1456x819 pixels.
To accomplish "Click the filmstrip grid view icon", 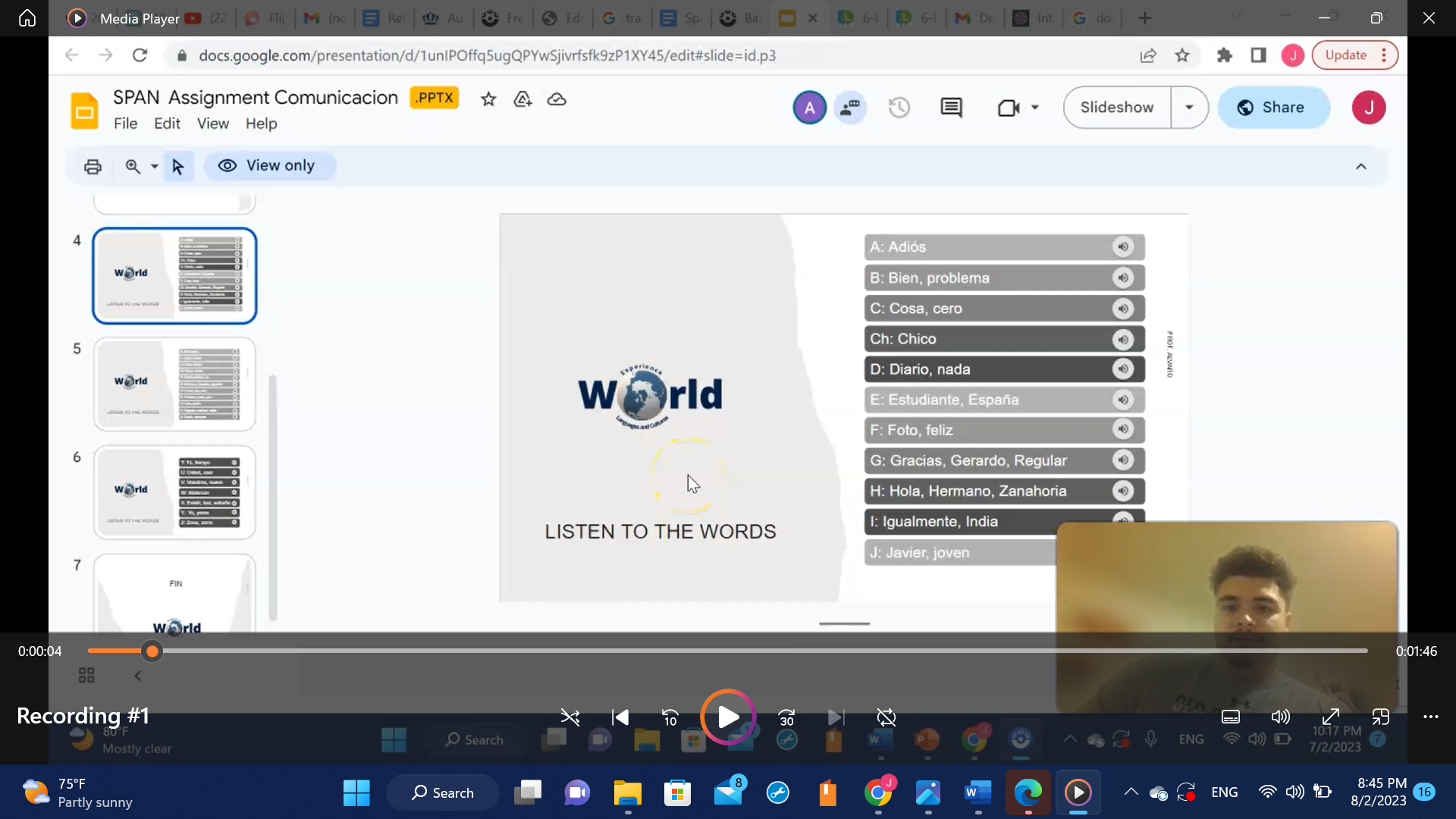I will (86, 675).
